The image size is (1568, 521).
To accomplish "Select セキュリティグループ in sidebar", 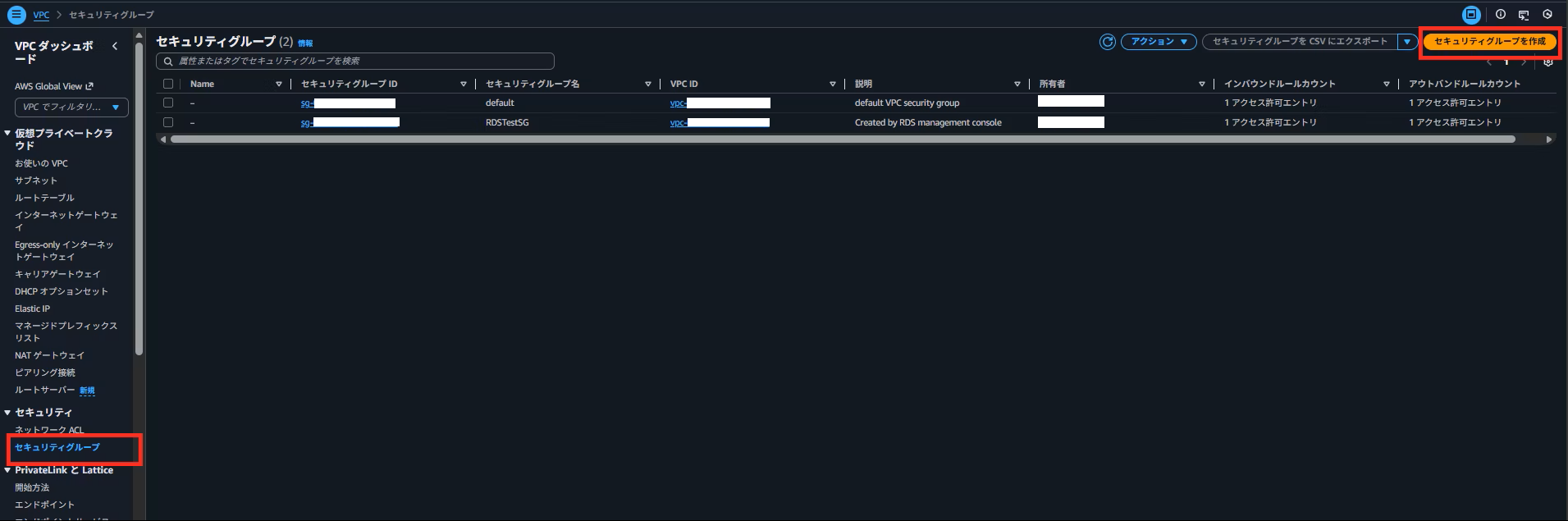I will pyautogui.click(x=57, y=447).
